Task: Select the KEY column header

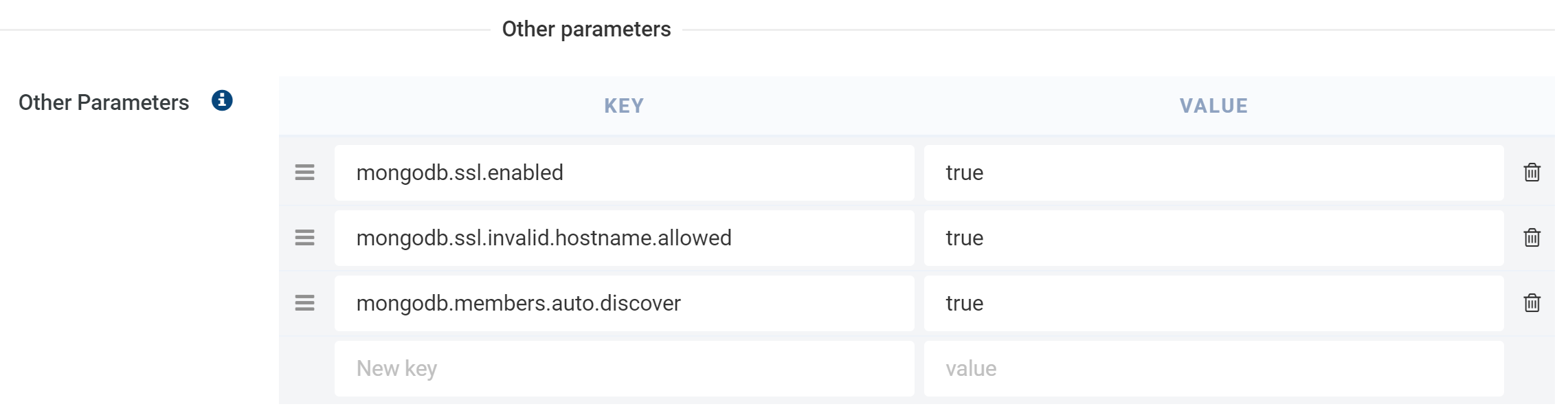Action: (x=623, y=106)
